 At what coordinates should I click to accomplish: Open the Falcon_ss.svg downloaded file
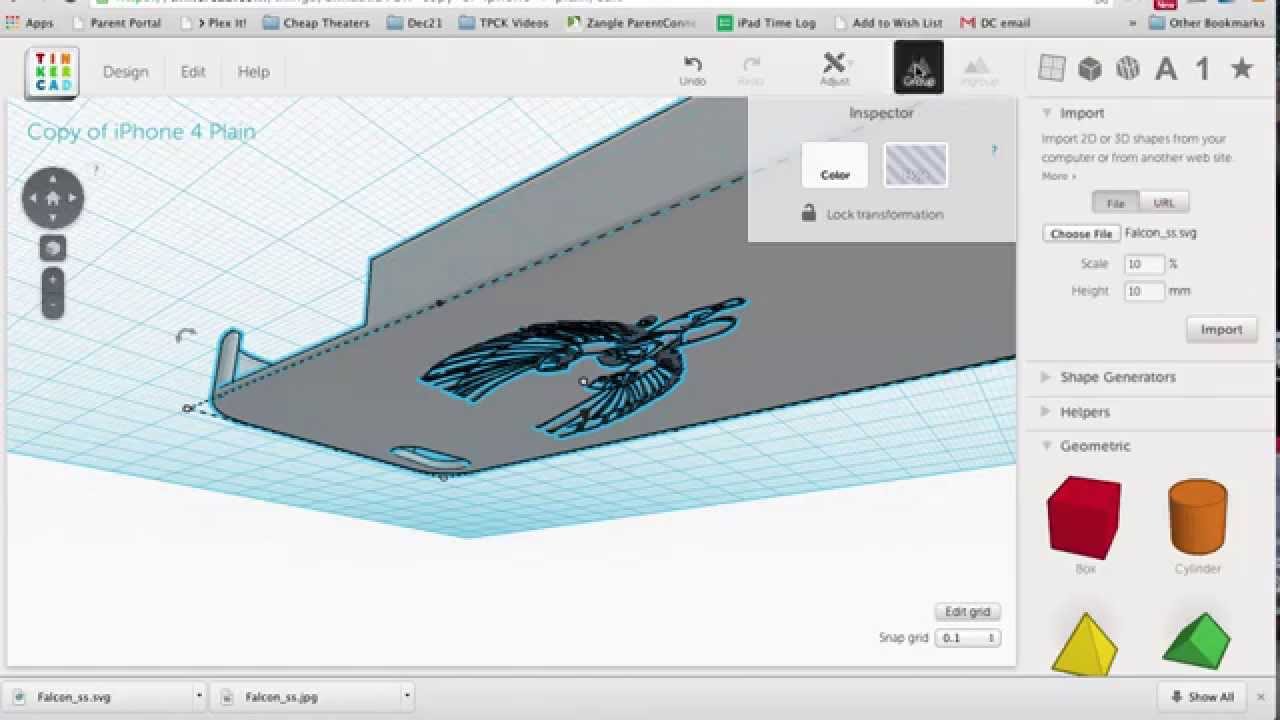coord(97,697)
